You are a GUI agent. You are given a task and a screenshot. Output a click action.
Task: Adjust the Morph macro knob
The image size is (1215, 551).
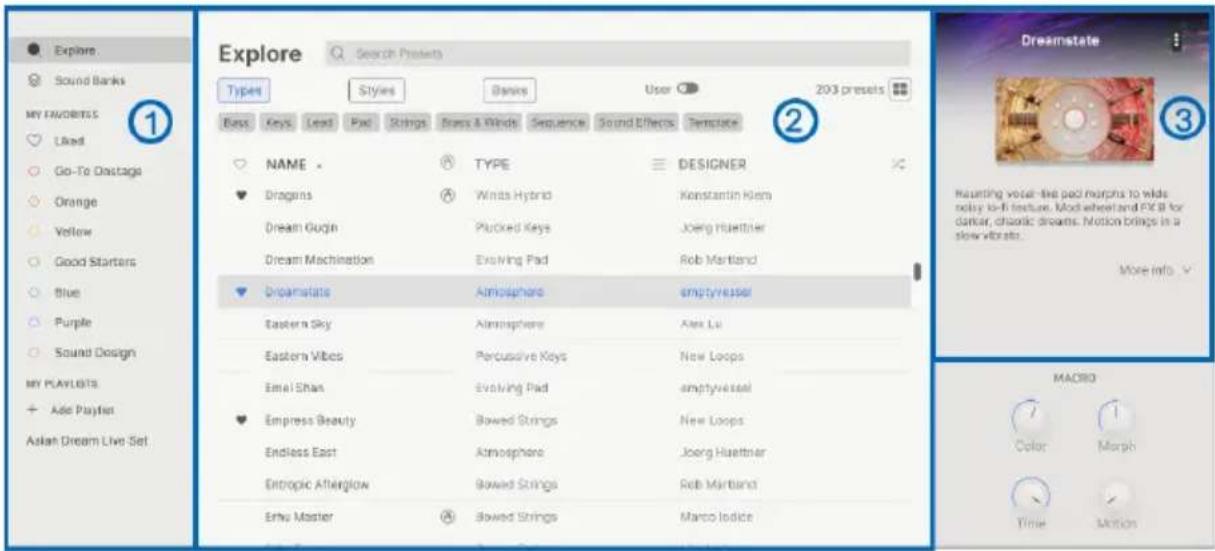(1114, 417)
